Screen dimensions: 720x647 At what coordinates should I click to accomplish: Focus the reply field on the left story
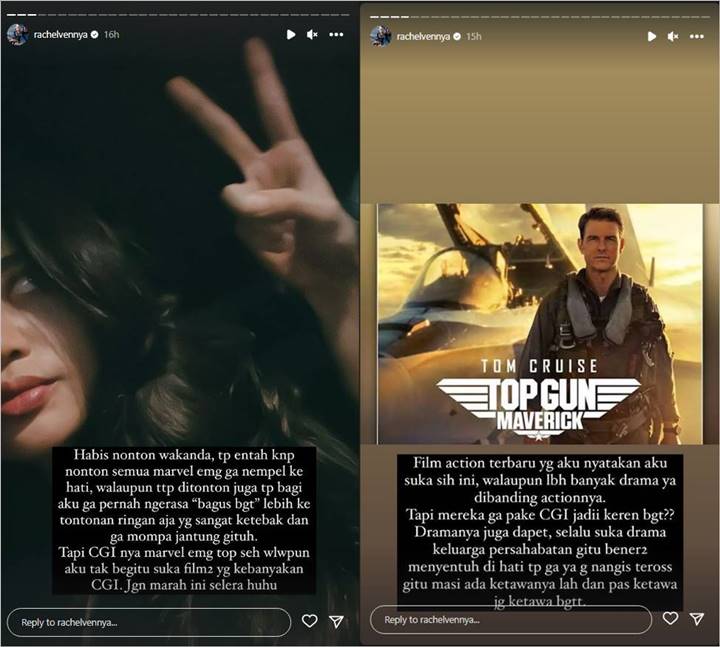coord(149,622)
